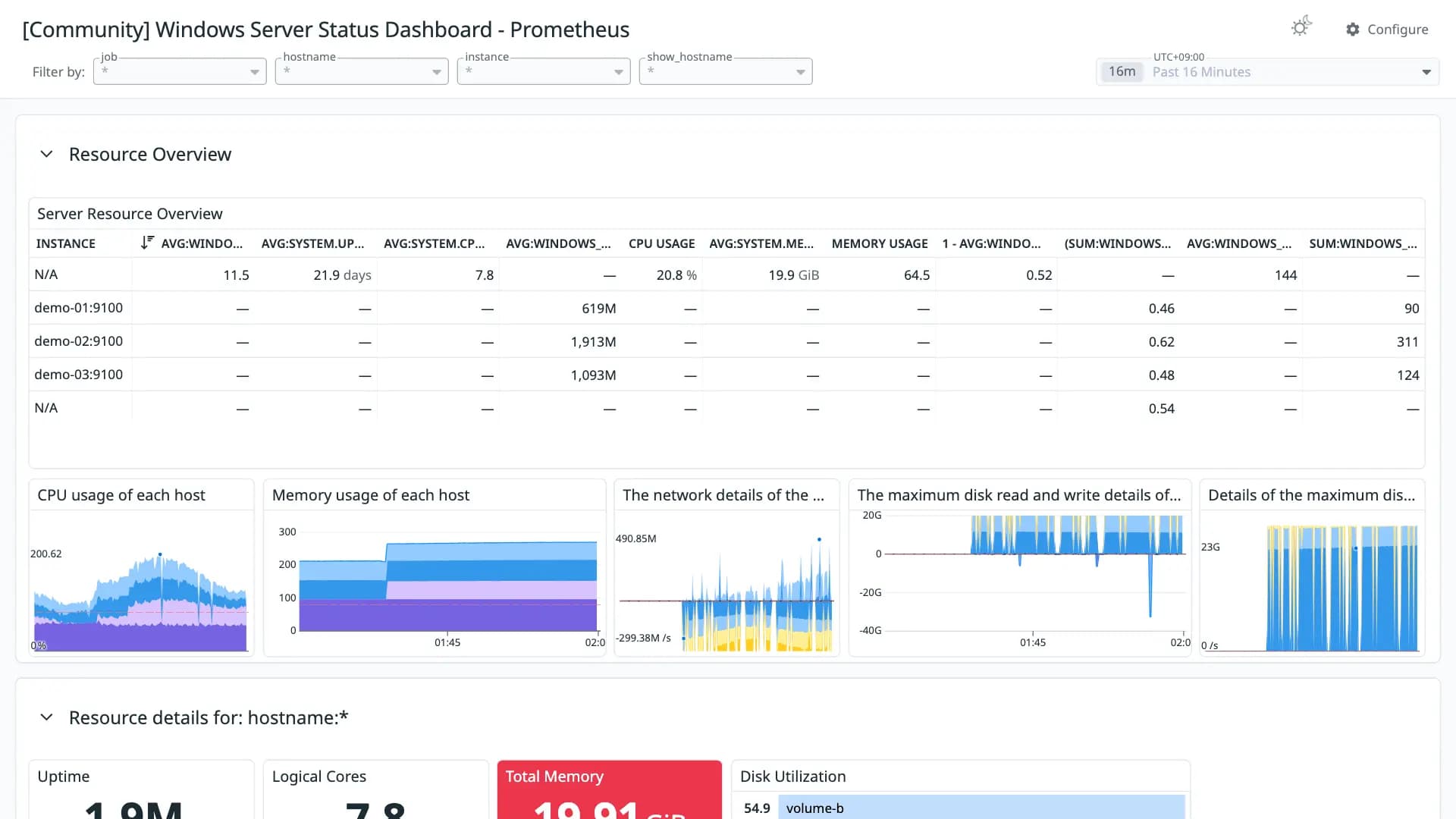Open the Details of the maximum dis... graph

tap(1312, 582)
